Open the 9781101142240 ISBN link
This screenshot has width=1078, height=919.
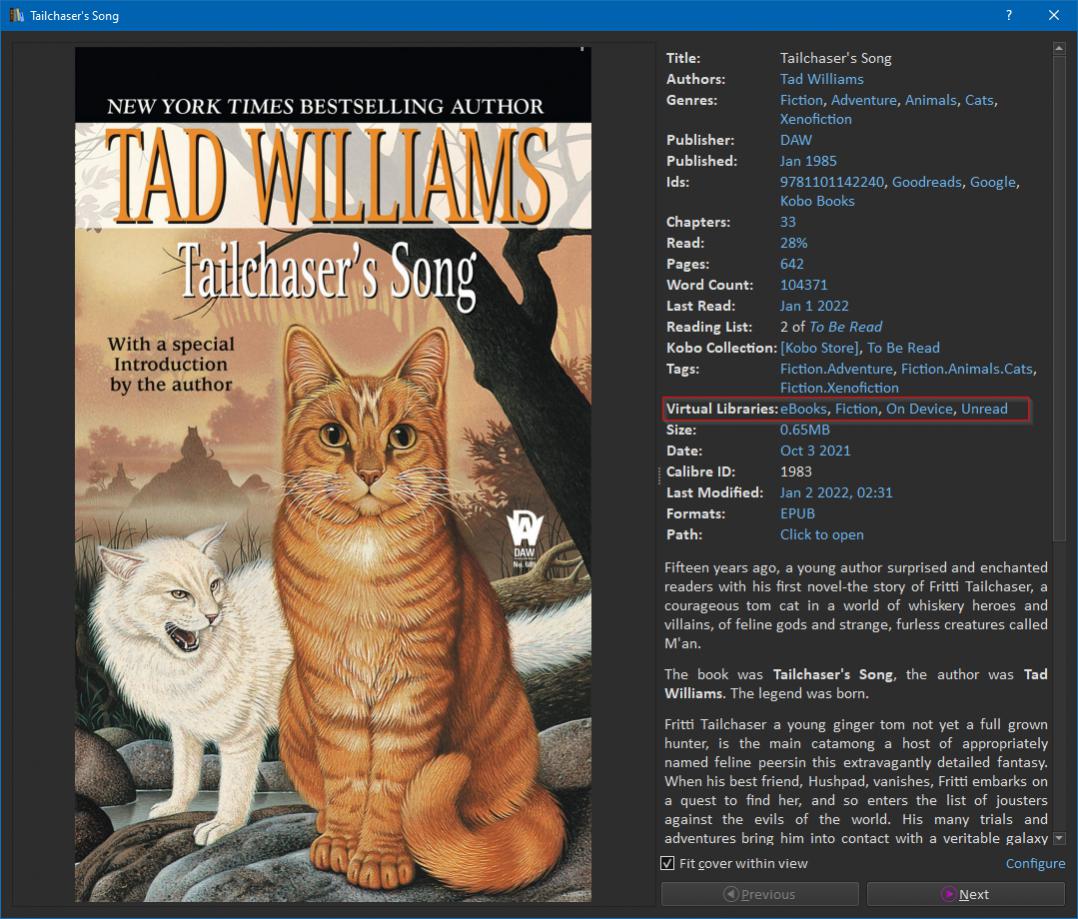tap(832, 182)
